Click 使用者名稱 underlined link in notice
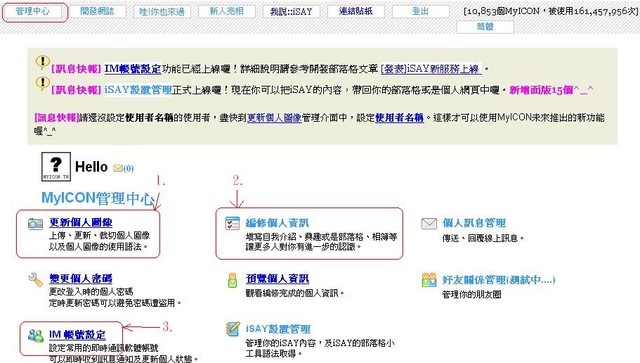Image resolution: width=640 pixels, height=363 pixels. click(399, 118)
